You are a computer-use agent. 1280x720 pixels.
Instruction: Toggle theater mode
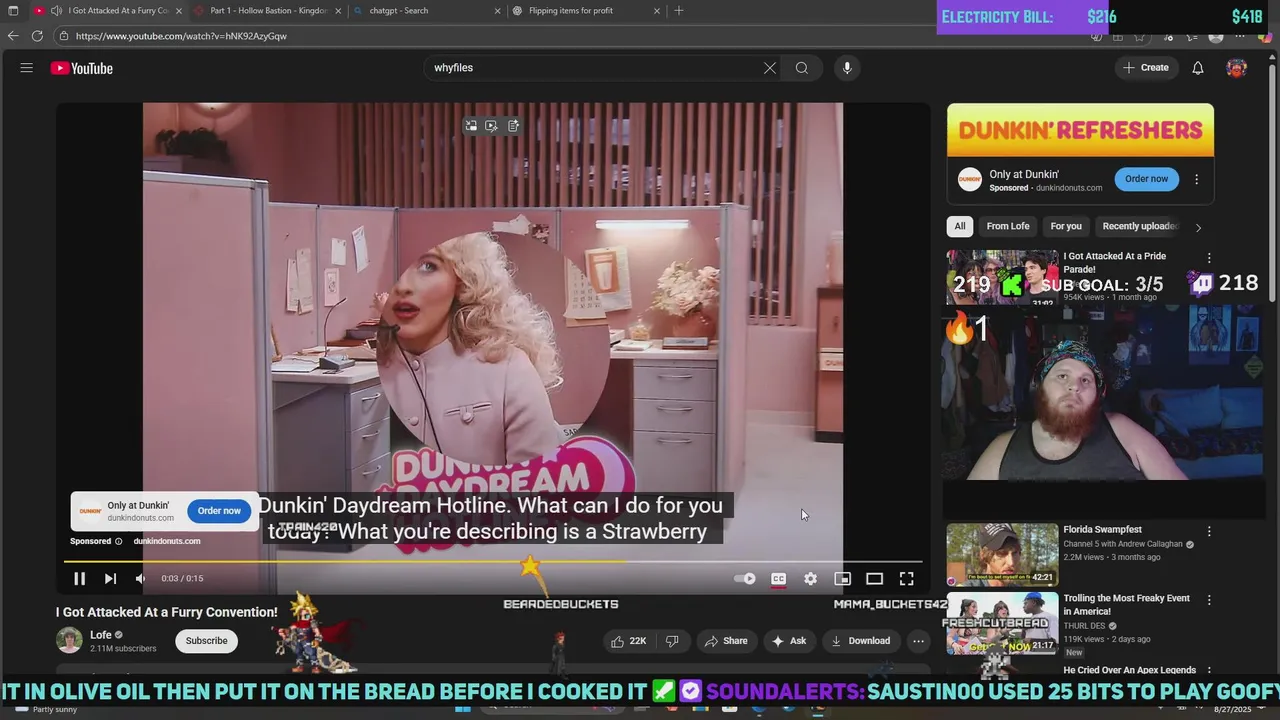click(874, 578)
